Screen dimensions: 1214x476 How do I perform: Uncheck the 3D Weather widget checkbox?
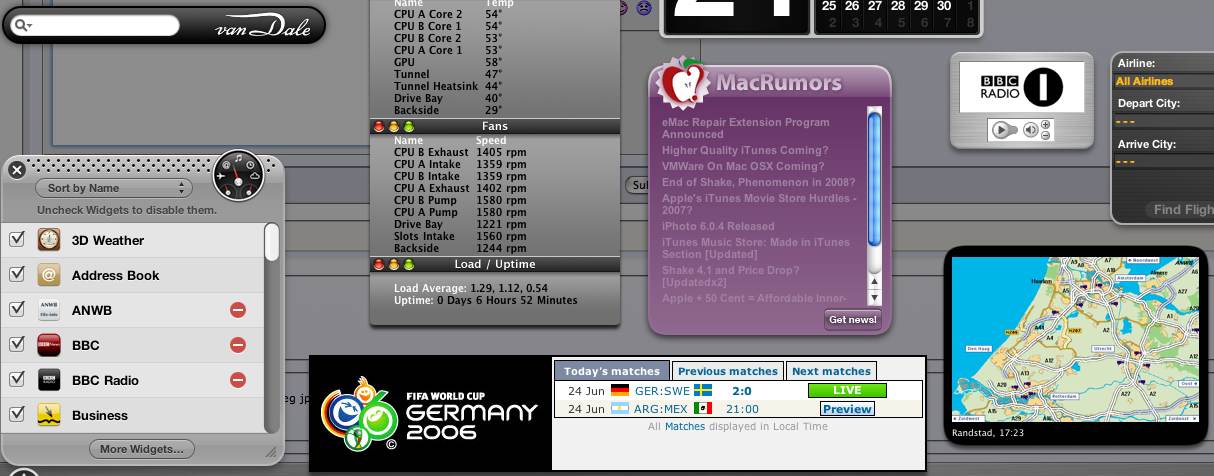click(16, 240)
